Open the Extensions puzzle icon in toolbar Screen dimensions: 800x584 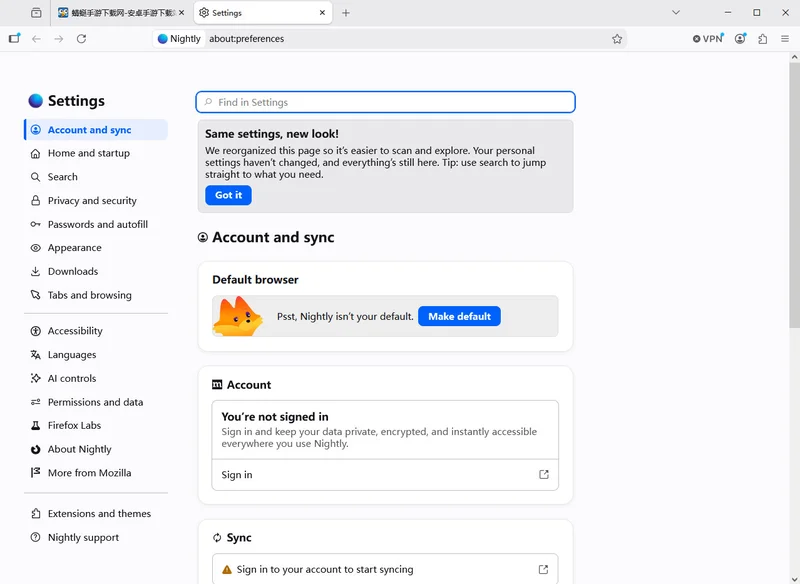pyautogui.click(x=763, y=39)
